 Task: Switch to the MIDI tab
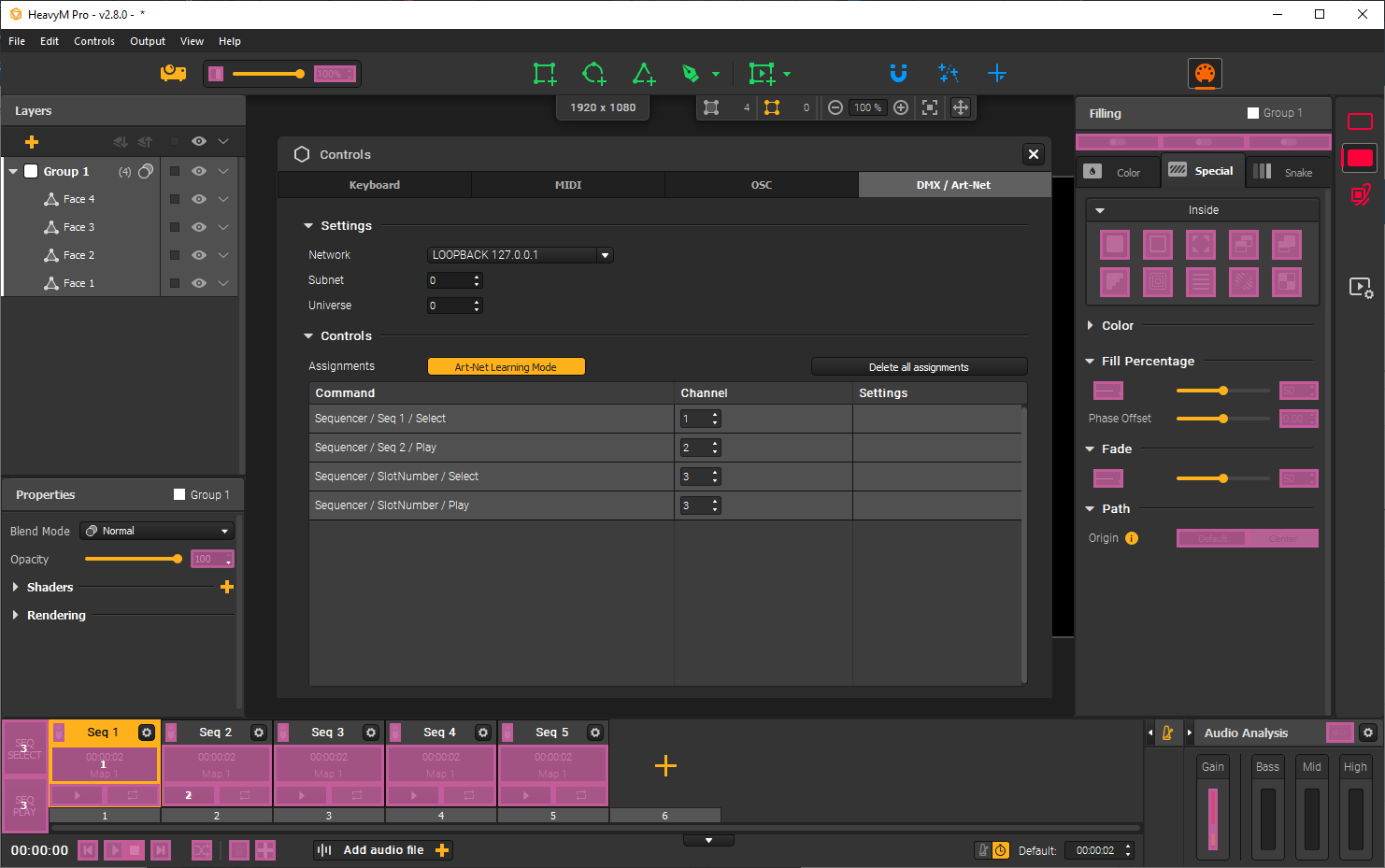tap(567, 184)
